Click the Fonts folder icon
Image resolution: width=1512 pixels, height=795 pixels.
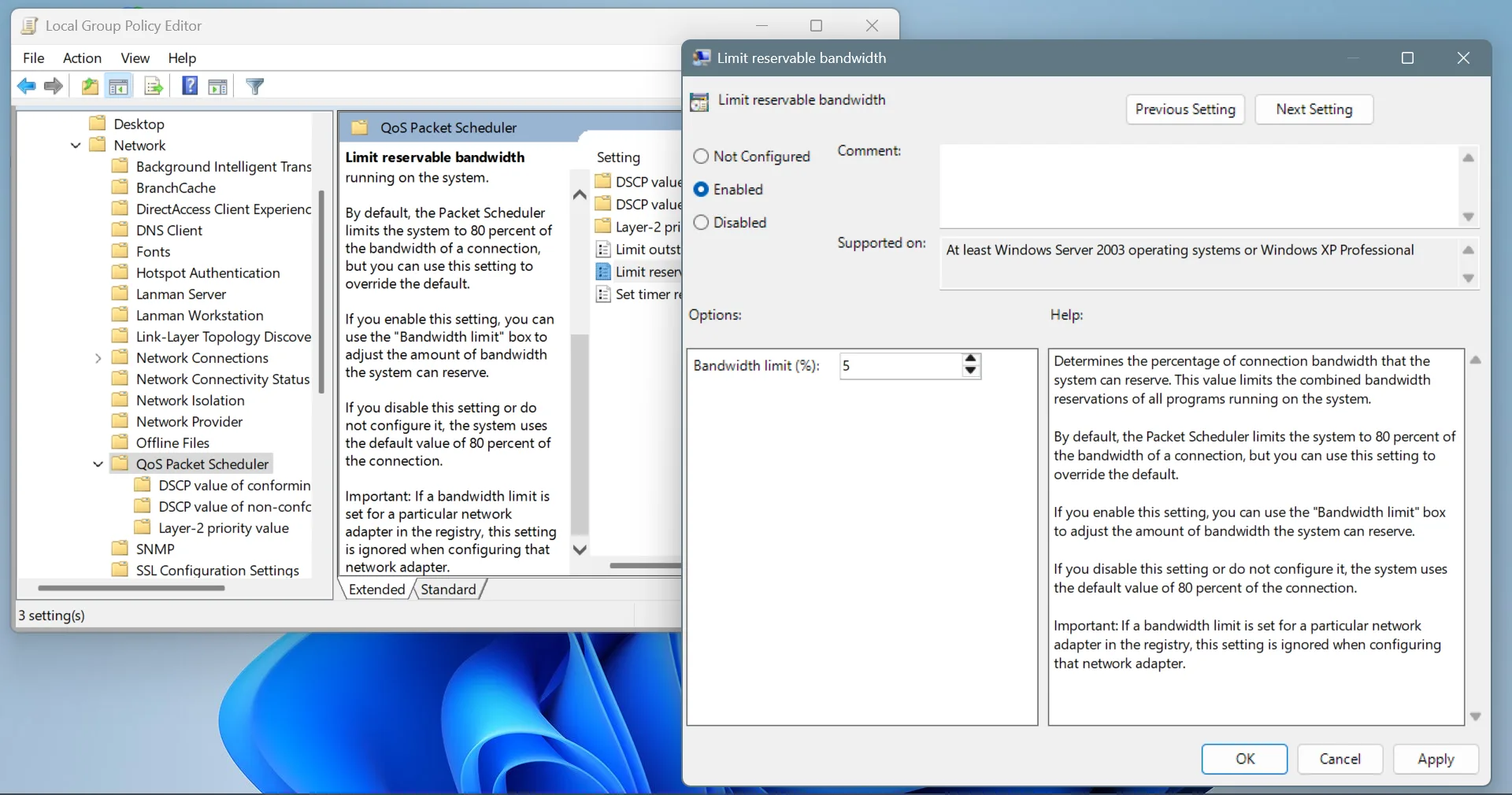120,251
